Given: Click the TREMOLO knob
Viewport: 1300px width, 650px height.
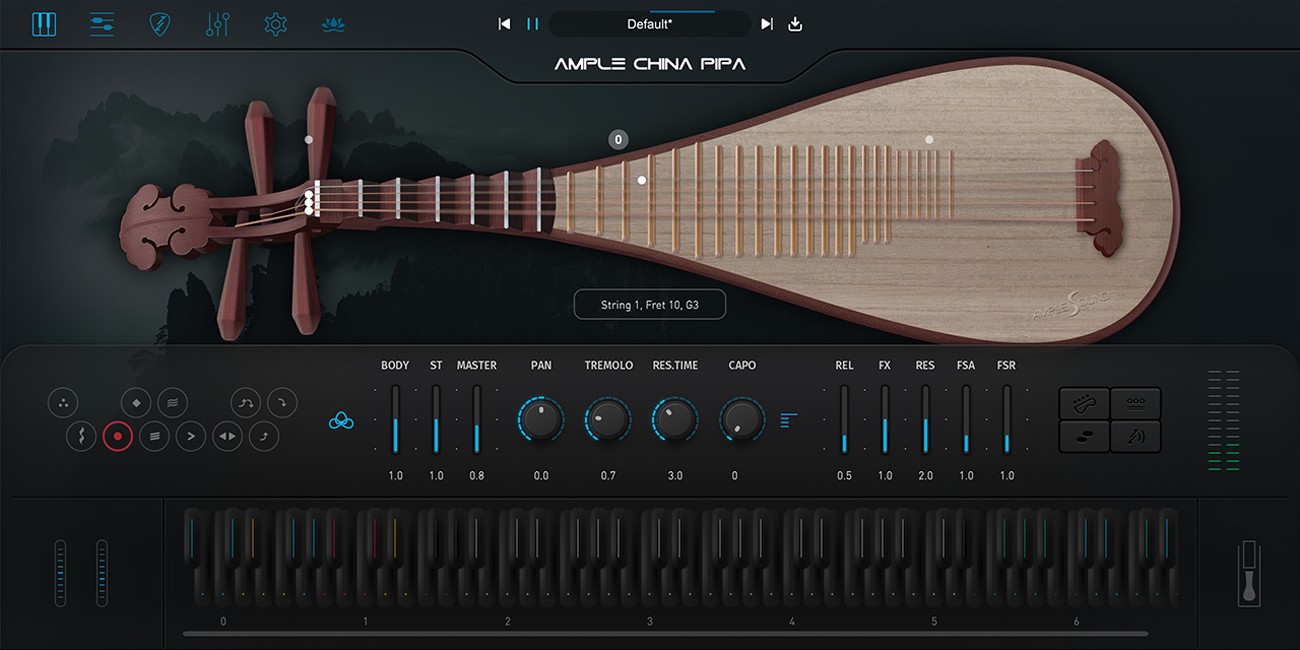Looking at the screenshot, I should pos(608,420).
